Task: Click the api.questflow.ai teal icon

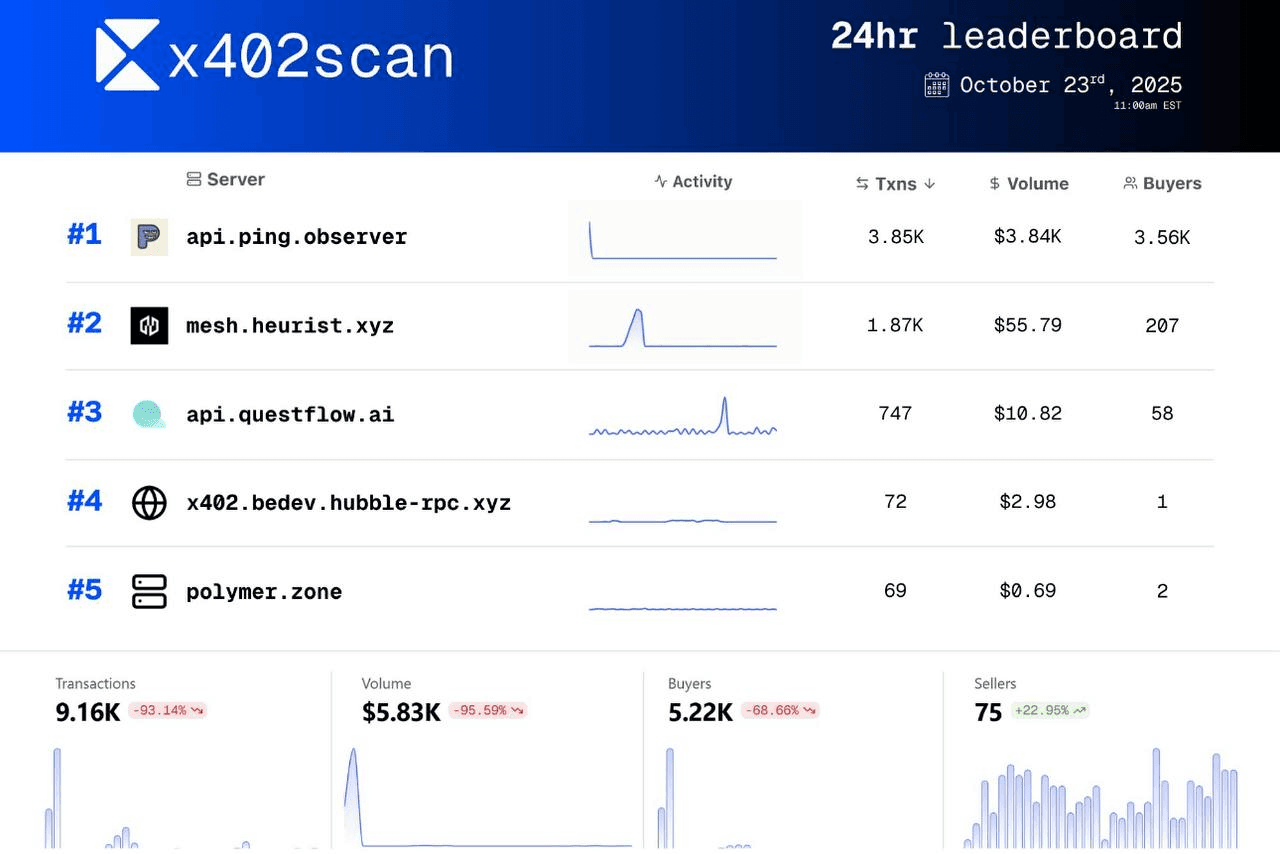Action: click(x=149, y=414)
